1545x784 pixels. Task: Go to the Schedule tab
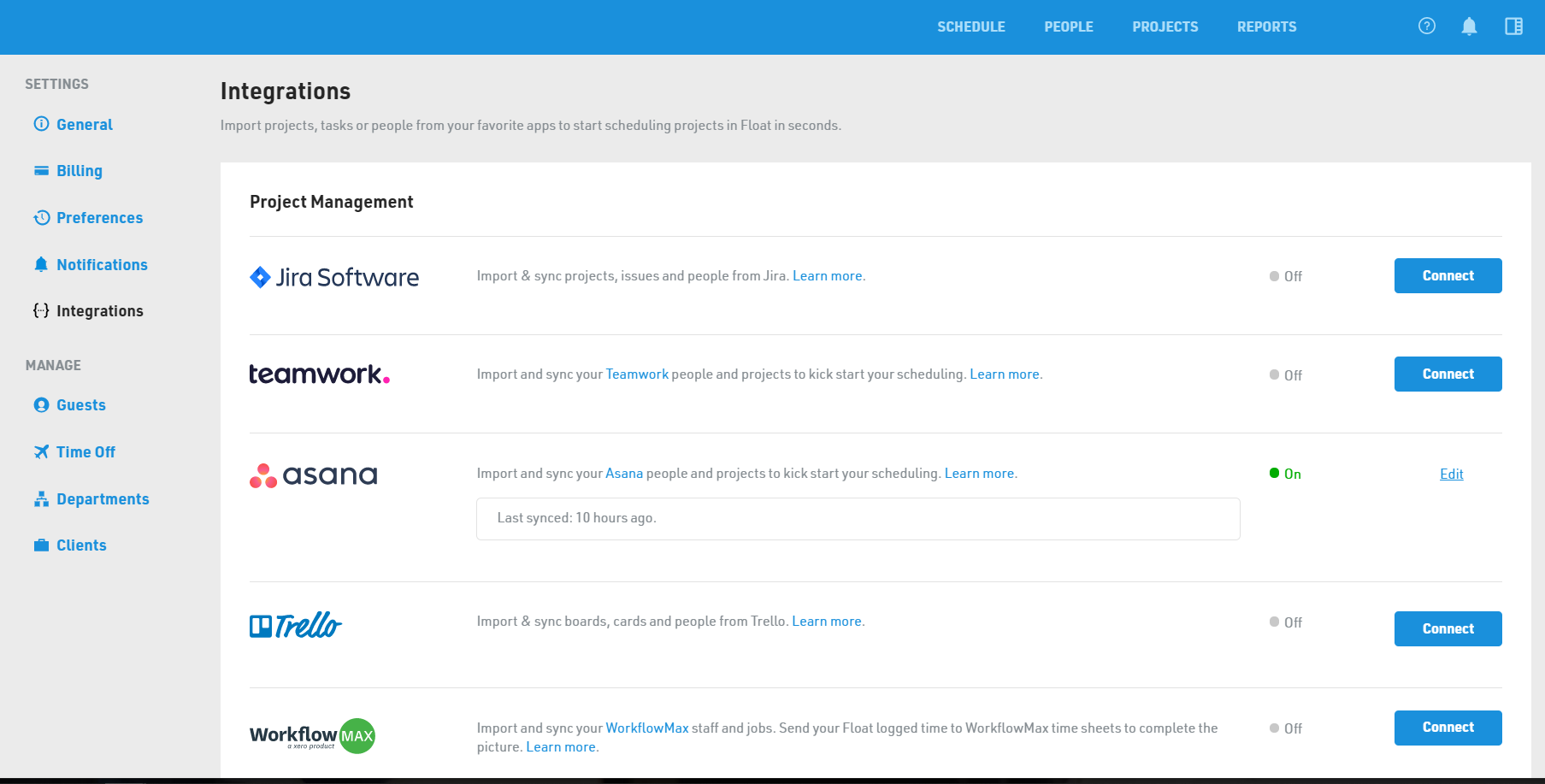971,27
